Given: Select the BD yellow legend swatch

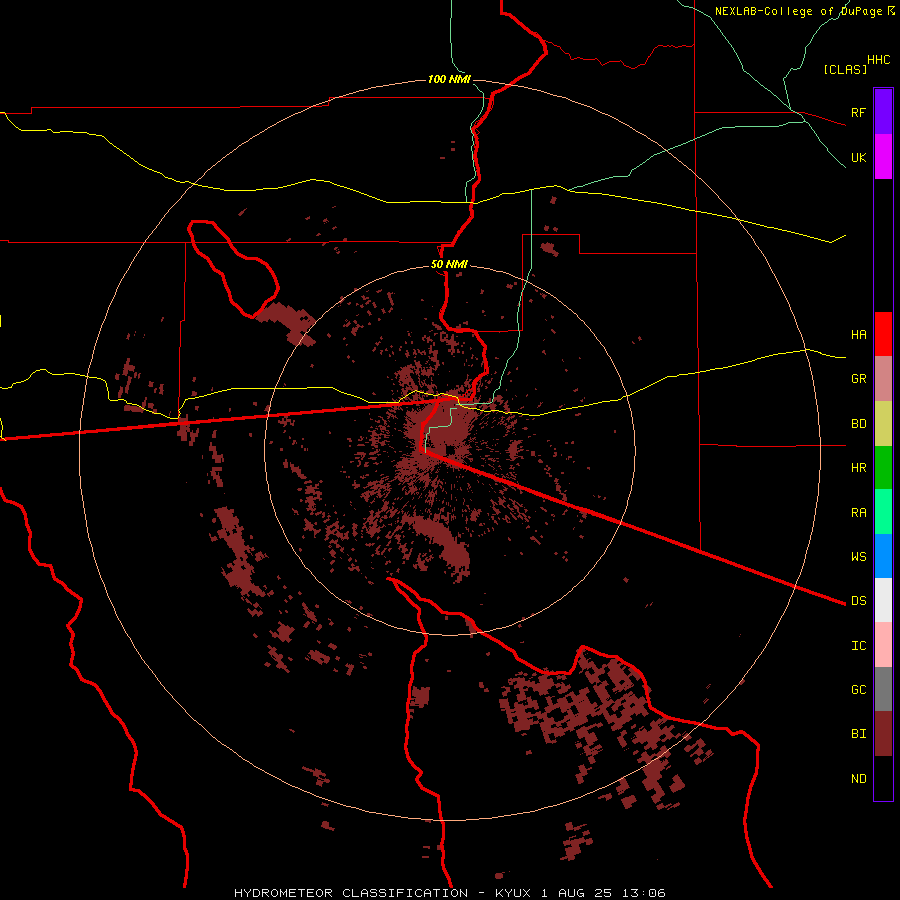Looking at the screenshot, I should click(x=883, y=424).
